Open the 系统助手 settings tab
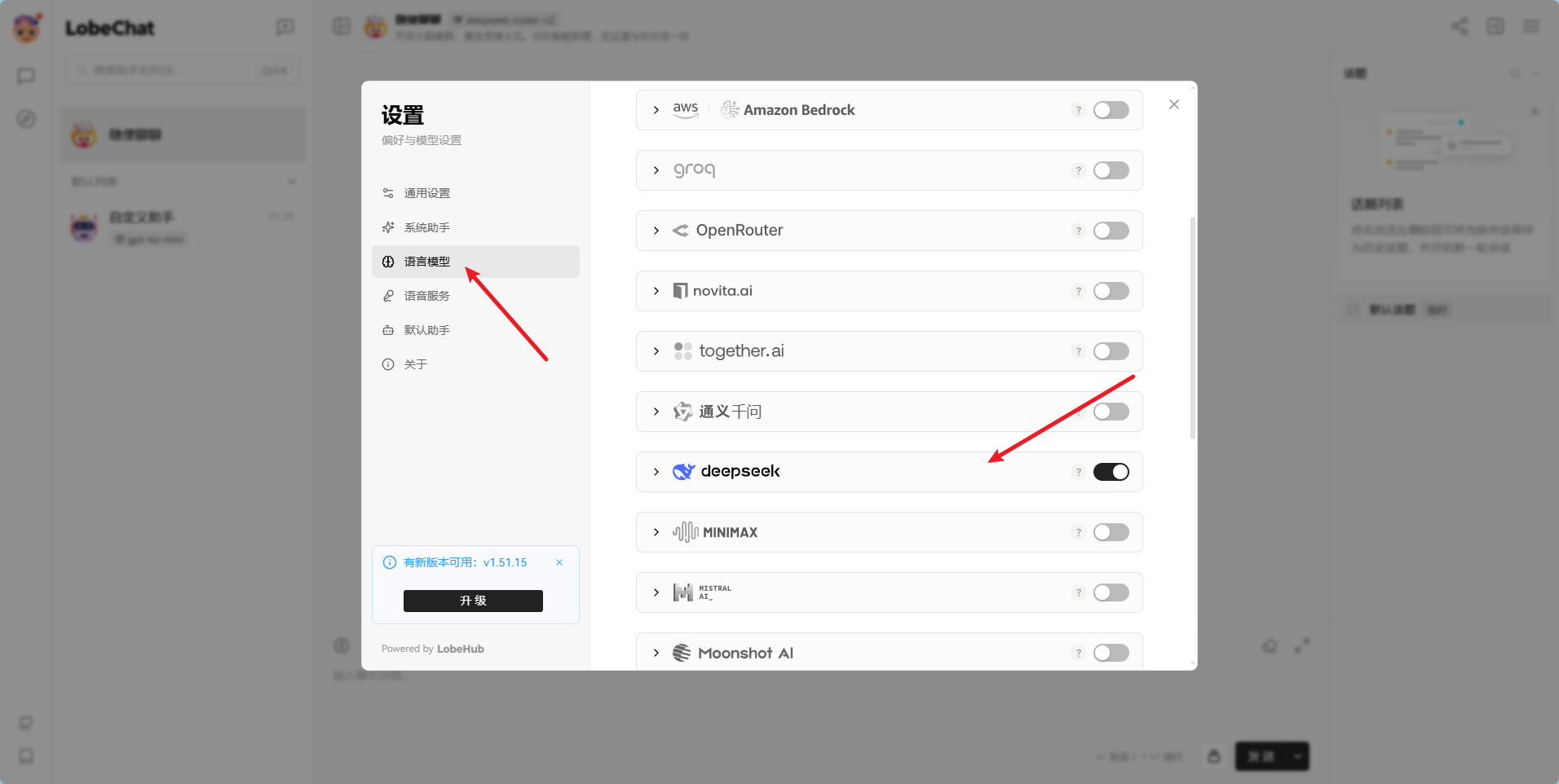 (x=475, y=227)
